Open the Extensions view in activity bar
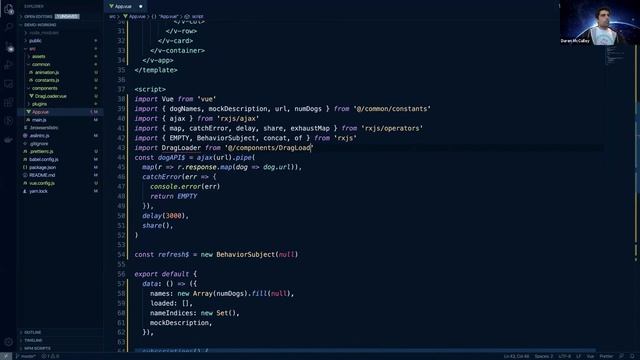The image size is (640, 360). point(9,102)
